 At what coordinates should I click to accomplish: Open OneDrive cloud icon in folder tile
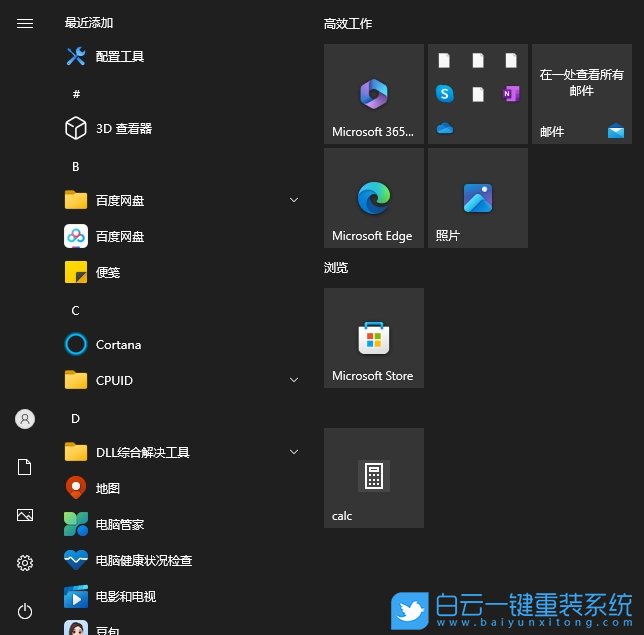tap(445, 129)
